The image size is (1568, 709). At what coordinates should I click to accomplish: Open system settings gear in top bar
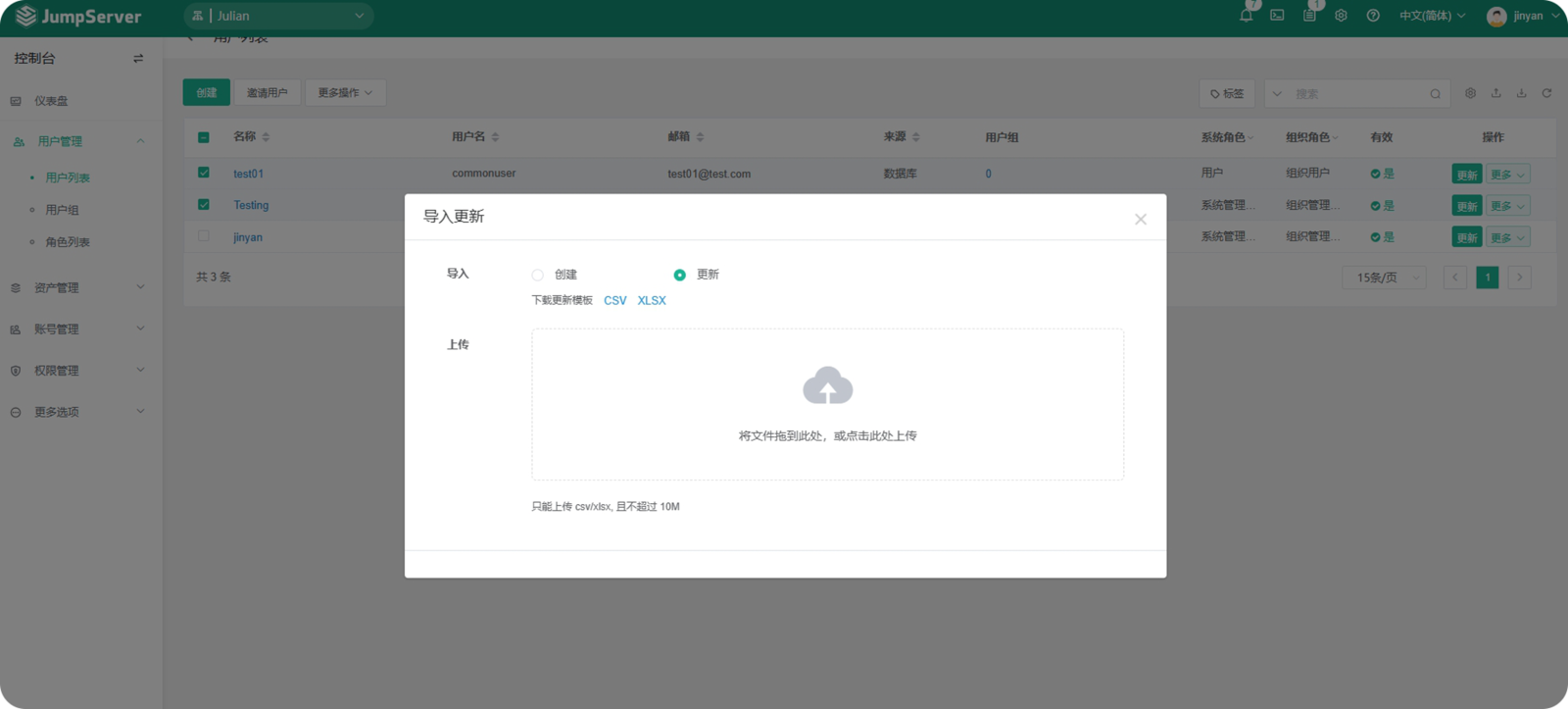click(1341, 16)
